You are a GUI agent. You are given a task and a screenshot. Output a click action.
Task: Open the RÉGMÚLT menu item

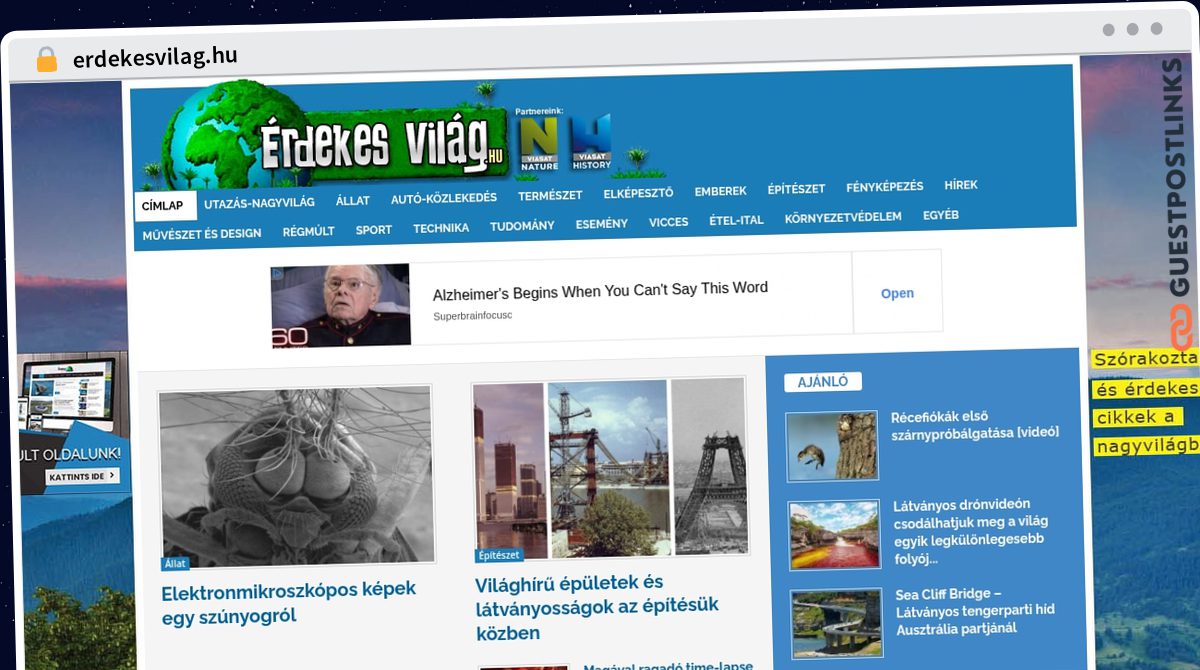pyautogui.click(x=308, y=231)
